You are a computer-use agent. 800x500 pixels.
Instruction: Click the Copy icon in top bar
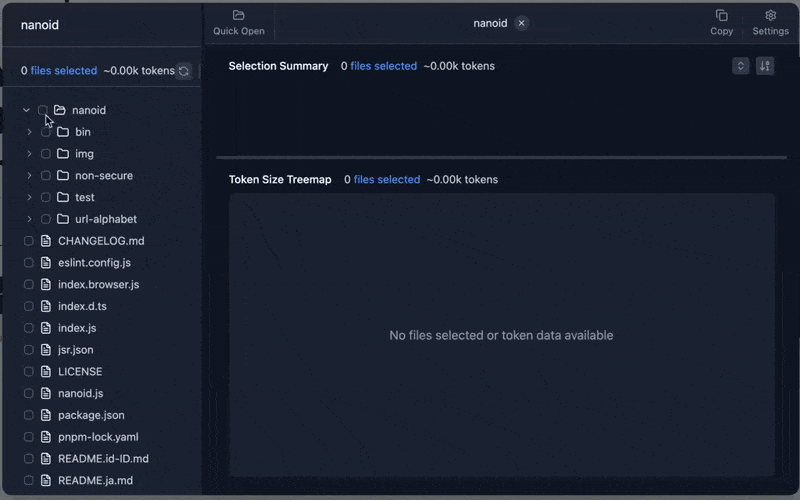(x=721, y=15)
